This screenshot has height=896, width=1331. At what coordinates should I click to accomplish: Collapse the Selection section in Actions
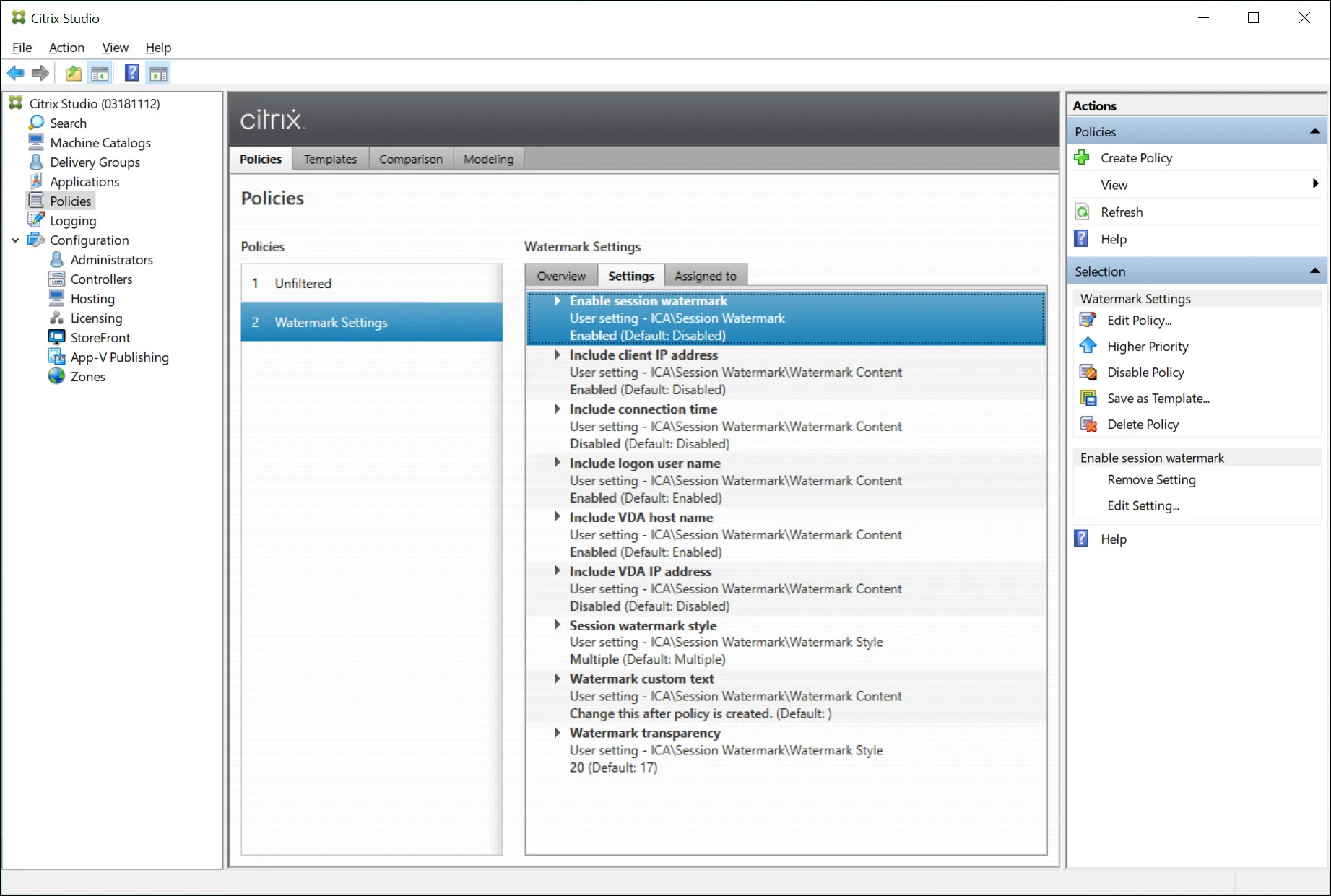coord(1314,271)
